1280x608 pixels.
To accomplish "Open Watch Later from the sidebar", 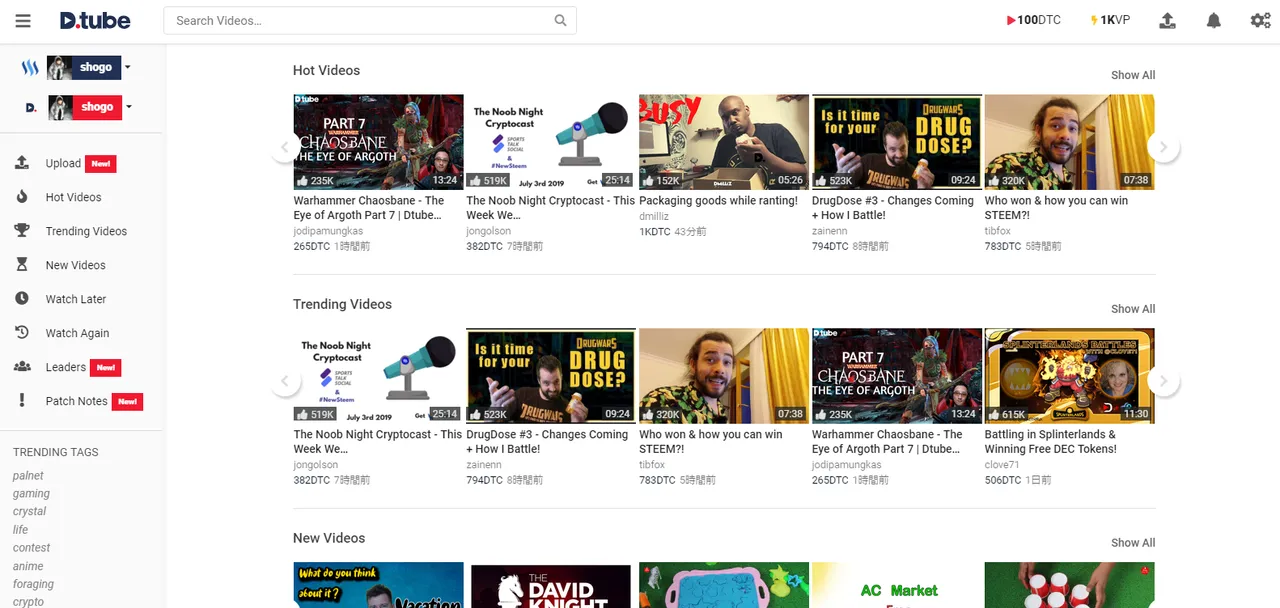I will click(76, 299).
